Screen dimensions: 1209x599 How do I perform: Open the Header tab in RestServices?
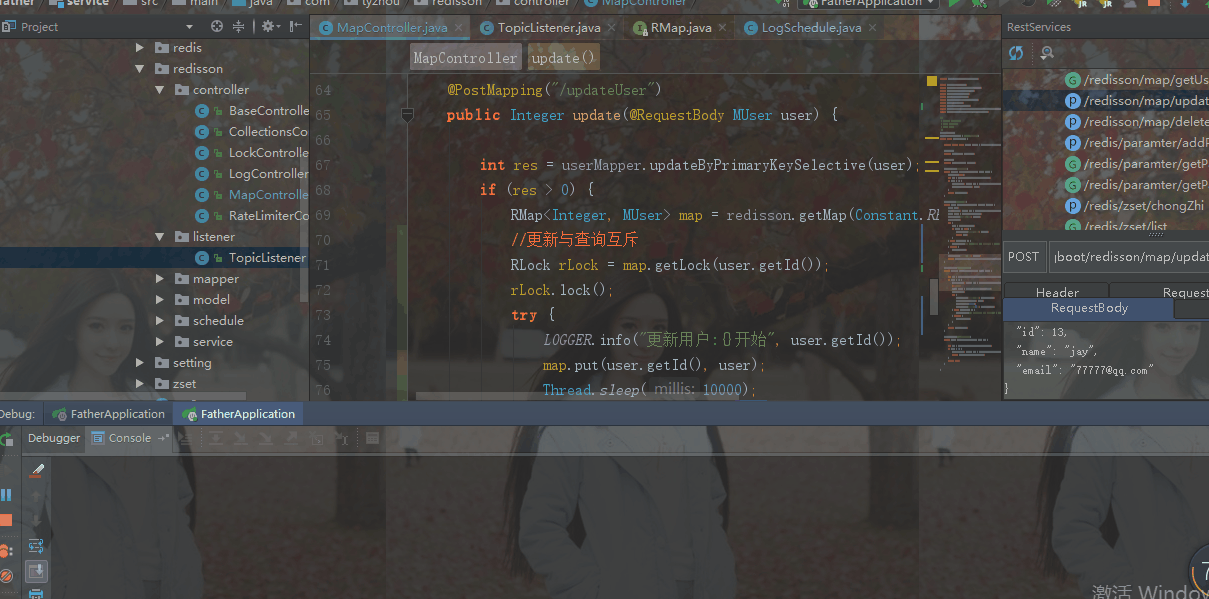click(1057, 292)
